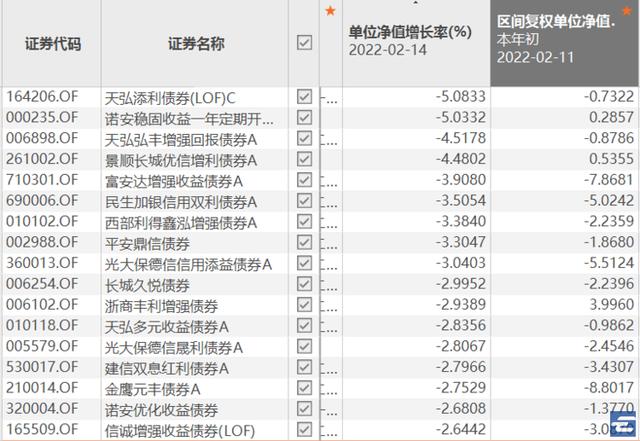Click fund name 平安鼎信债券
This screenshot has height=441, width=640.
coord(147,244)
